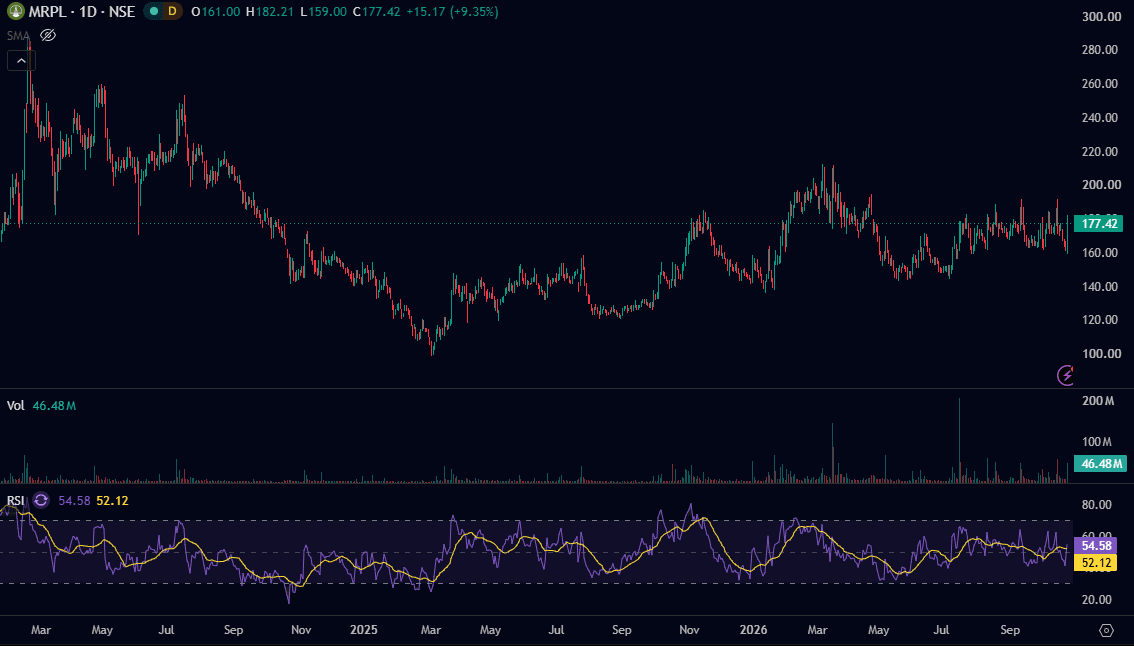
Task: Click the yellow 52.12 tag on RSI scale
Action: point(1096,563)
